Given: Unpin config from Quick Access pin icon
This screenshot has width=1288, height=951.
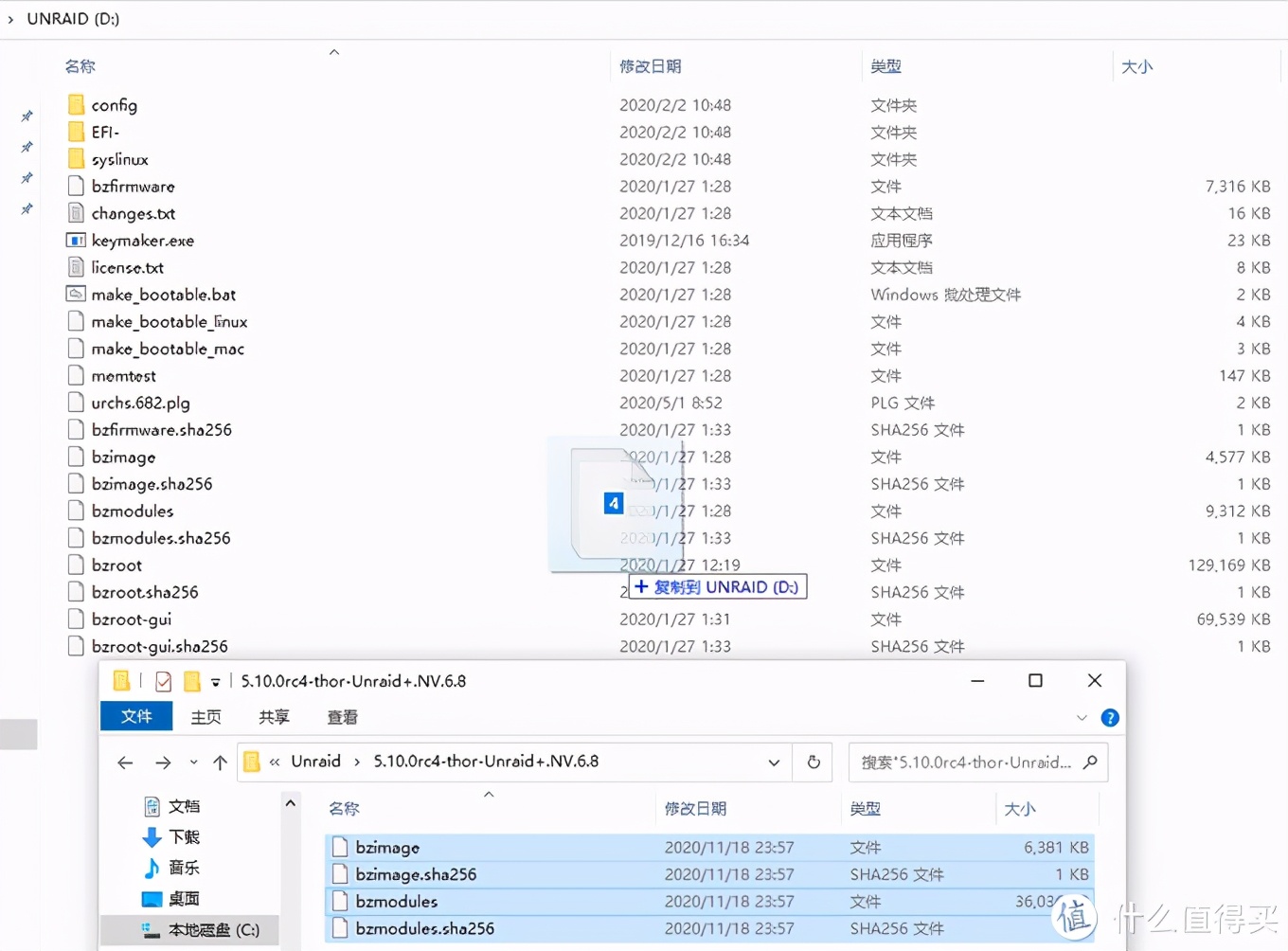Looking at the screenshot, I should tap(27, 116).
